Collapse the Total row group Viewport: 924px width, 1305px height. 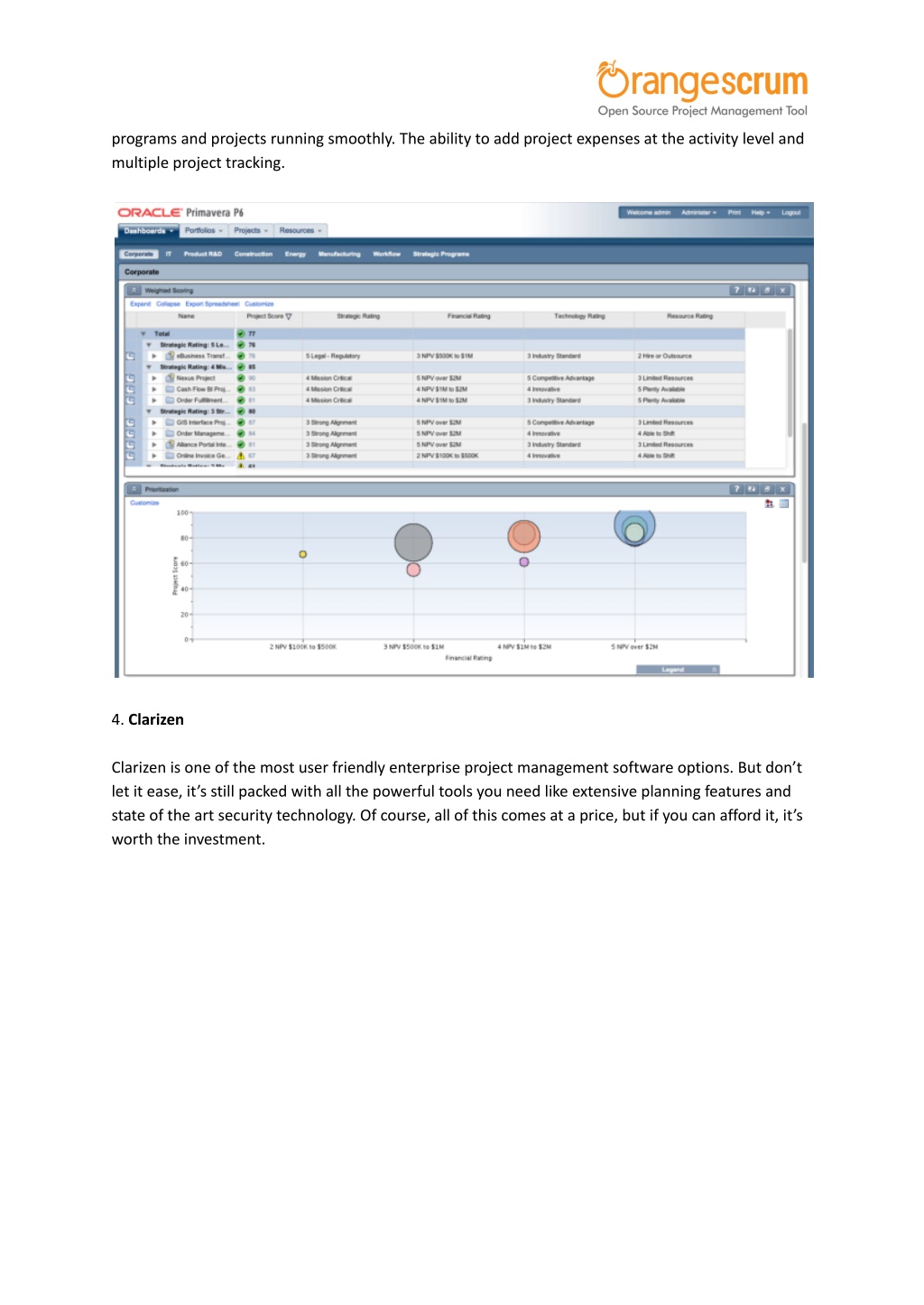click(x=143, y=334)
